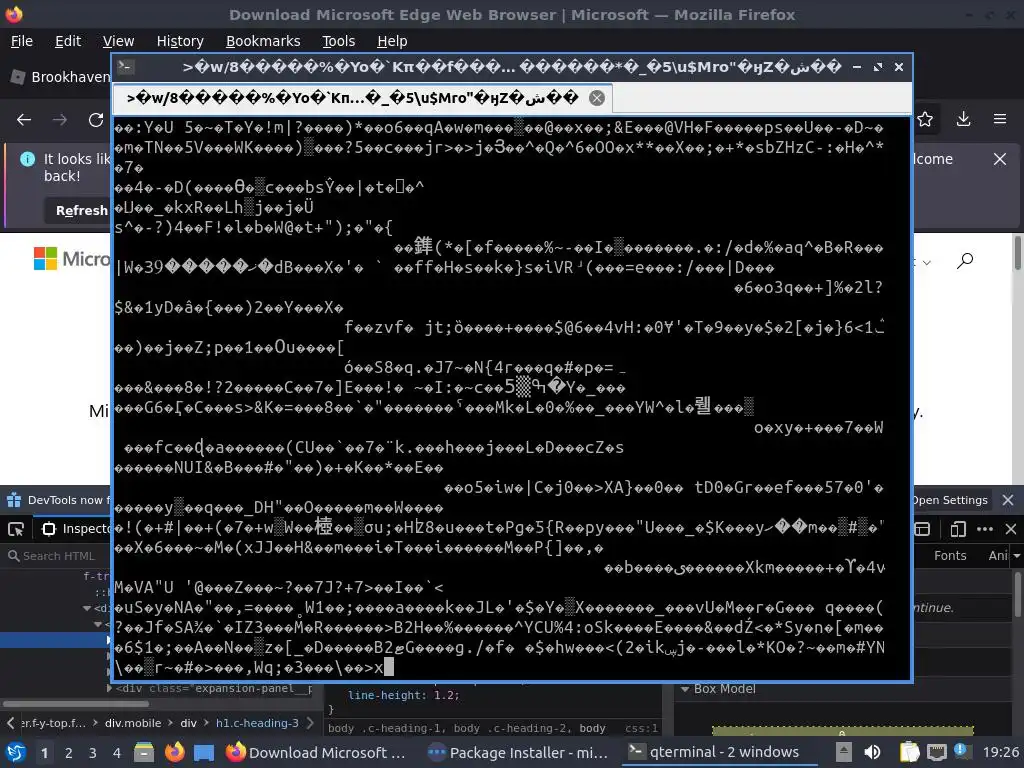
Task: Open the clipboard manager tray icon
Action: tap(909, 752)
